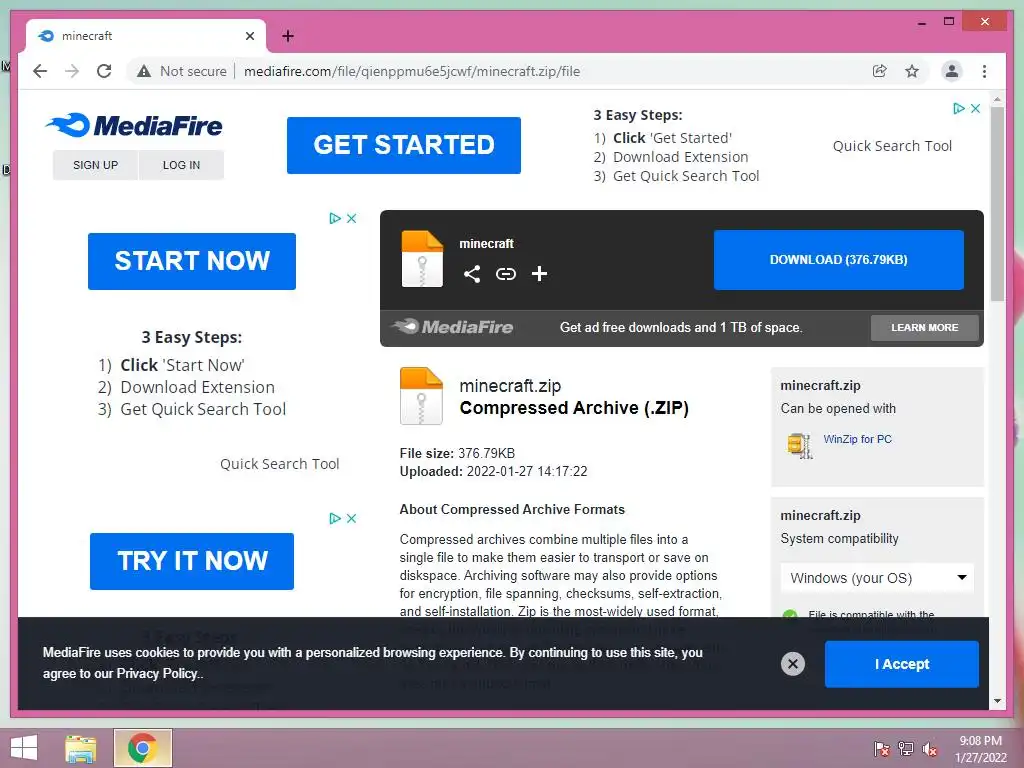
Task: Click the LEARN MORE button
Action: tap(925, 328)
